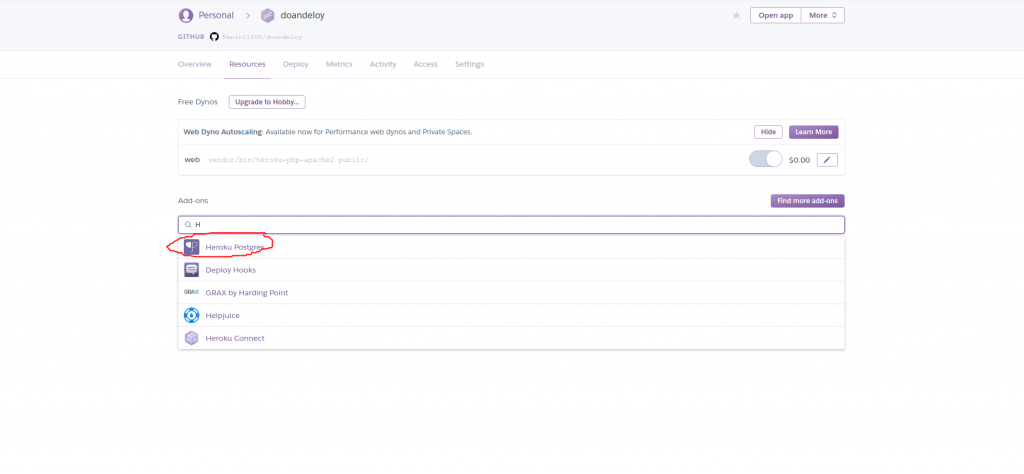The width and height of the screenshot is (1024, 474).
Task: Click the pencil edit icon for web dyno
Action: click(827, 159)
